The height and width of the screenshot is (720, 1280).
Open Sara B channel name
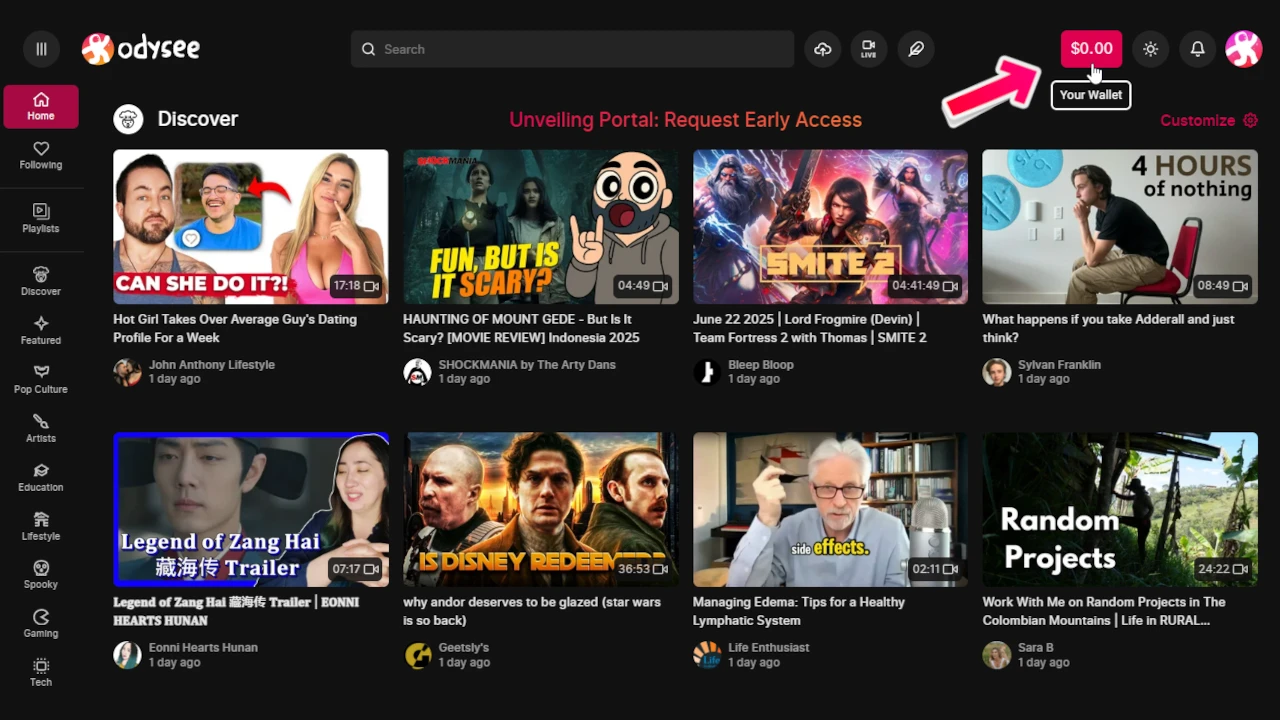[1036, 648]
